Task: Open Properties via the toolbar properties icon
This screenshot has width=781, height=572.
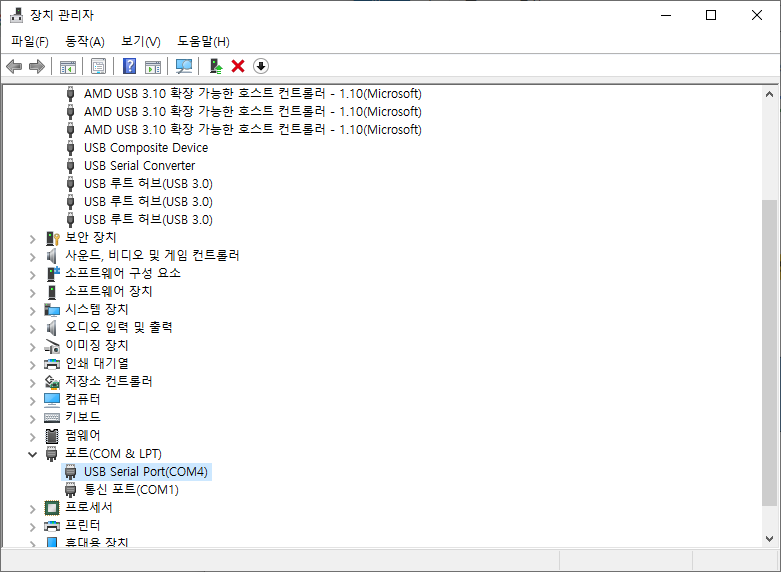Action: [x=99, y=66]
